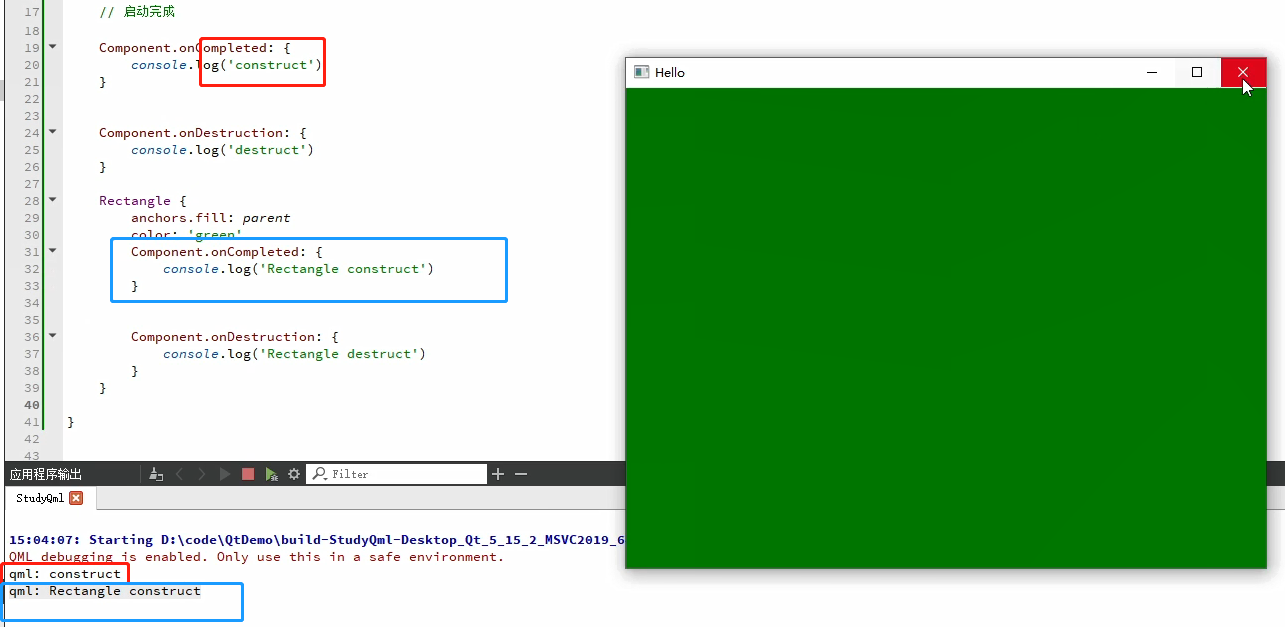
Task: Zoom in output text with the plus button
Action: pos(498,474)
